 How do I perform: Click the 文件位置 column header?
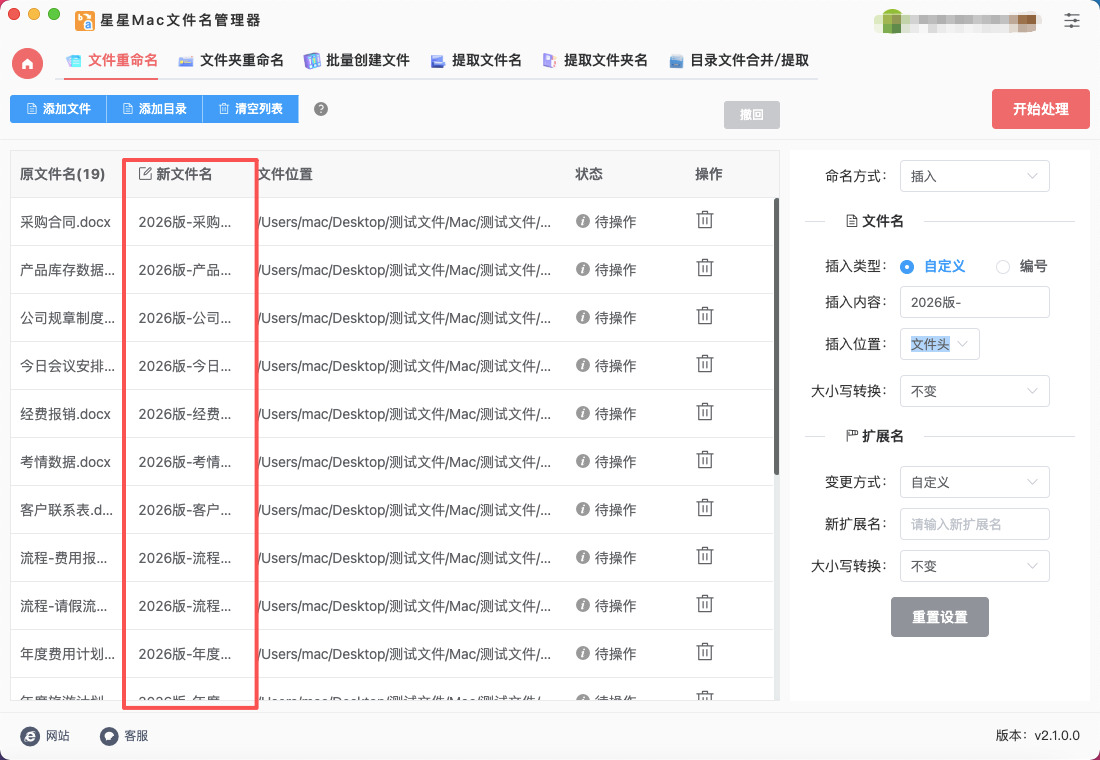click(x=286, y=174)
